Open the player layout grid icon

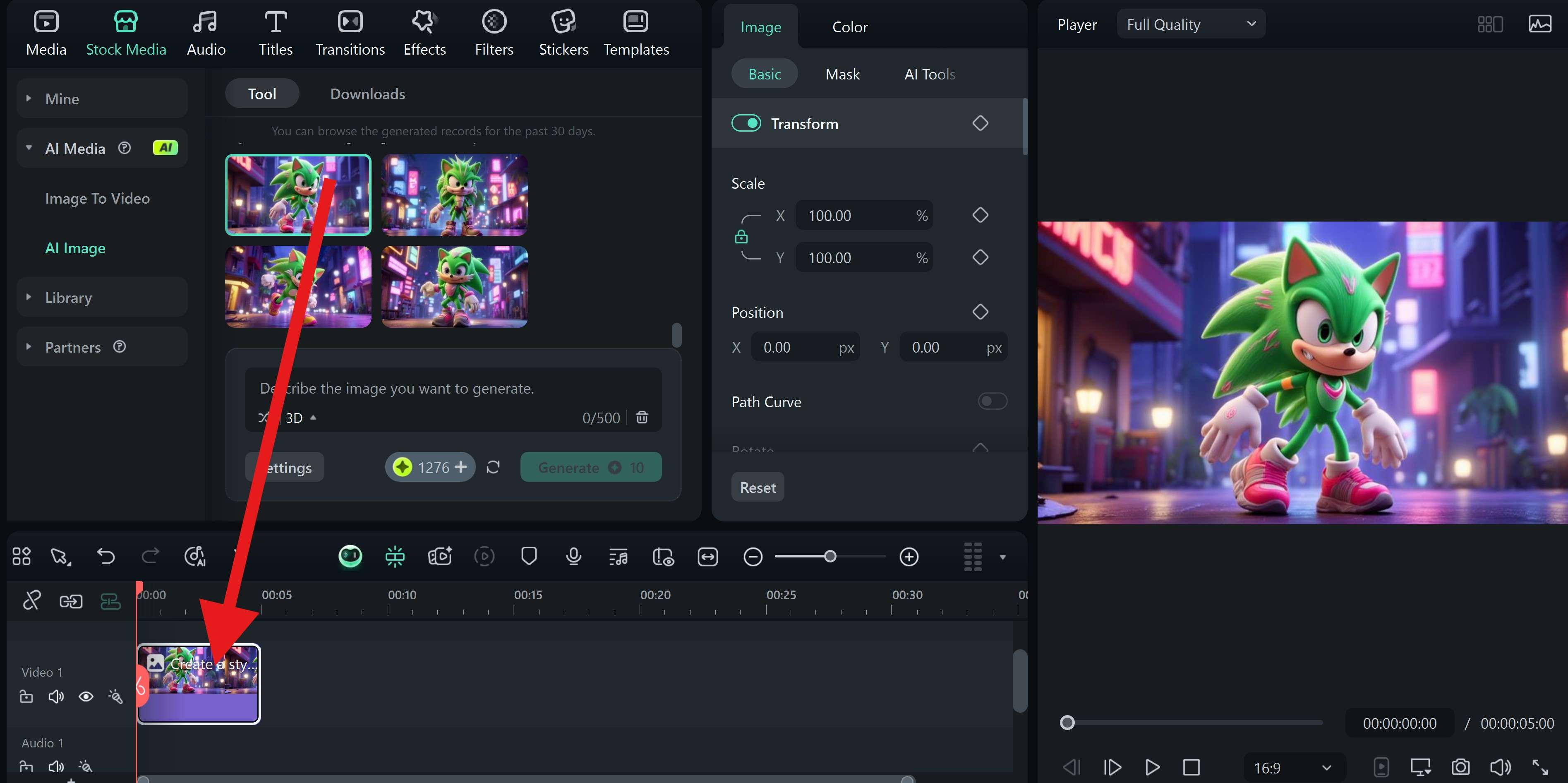[x=1490, y=24]
